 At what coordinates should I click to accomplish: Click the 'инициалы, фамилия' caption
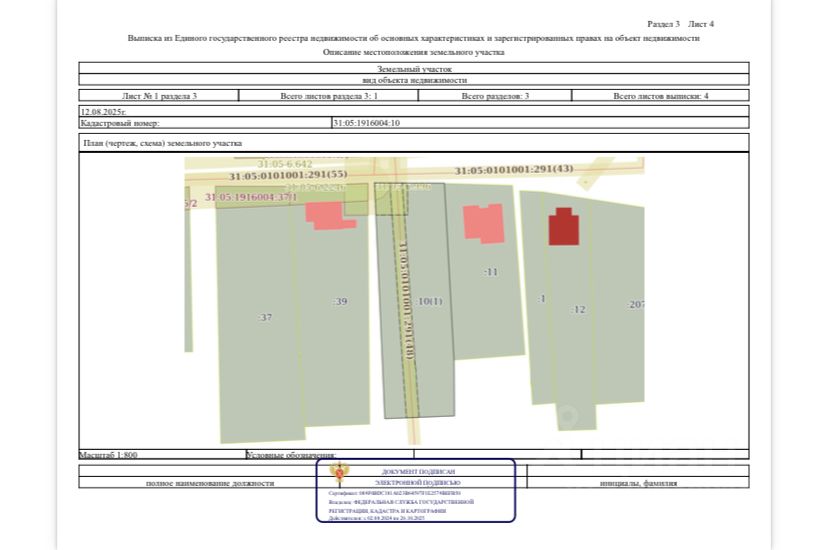638,483
